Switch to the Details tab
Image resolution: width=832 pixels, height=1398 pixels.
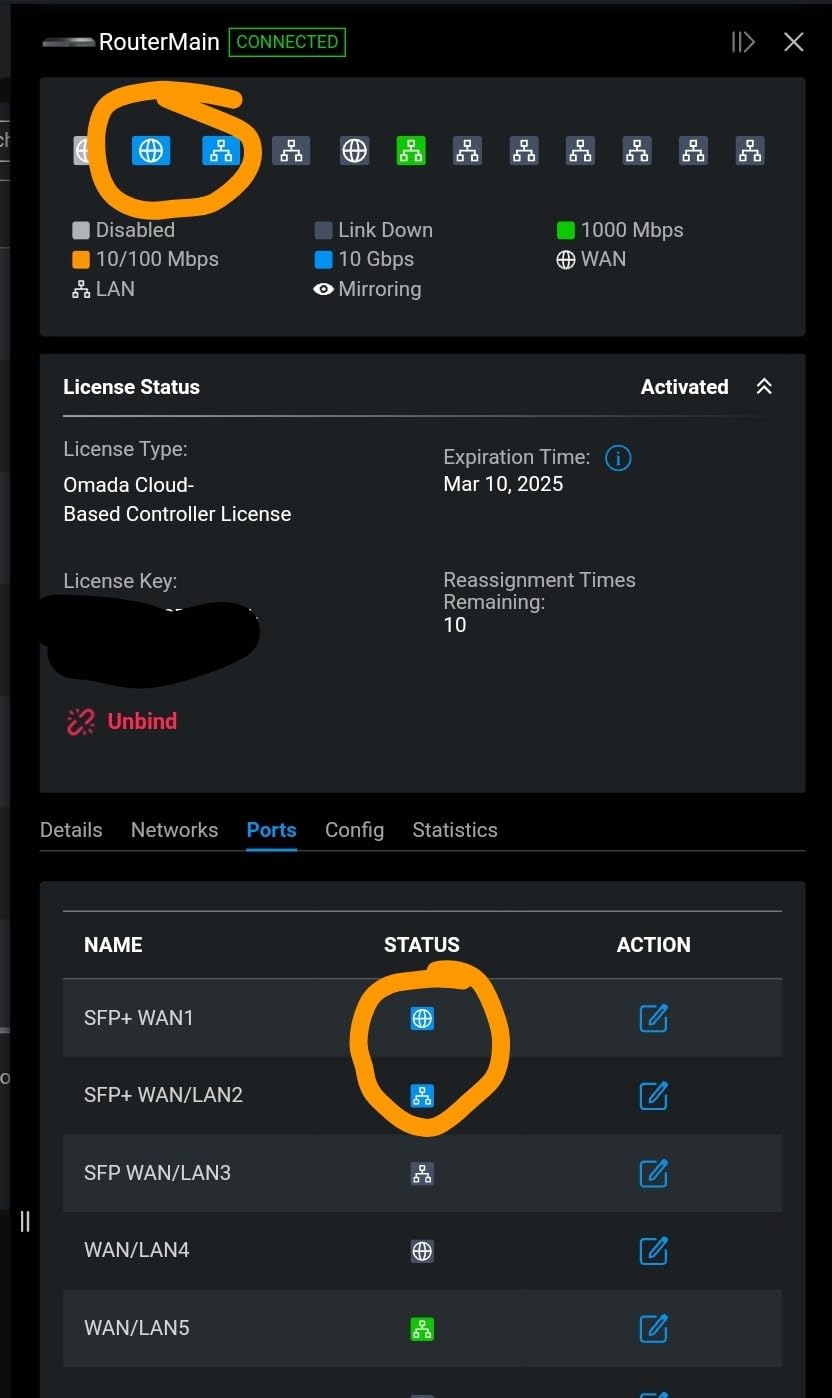(71, 830)
